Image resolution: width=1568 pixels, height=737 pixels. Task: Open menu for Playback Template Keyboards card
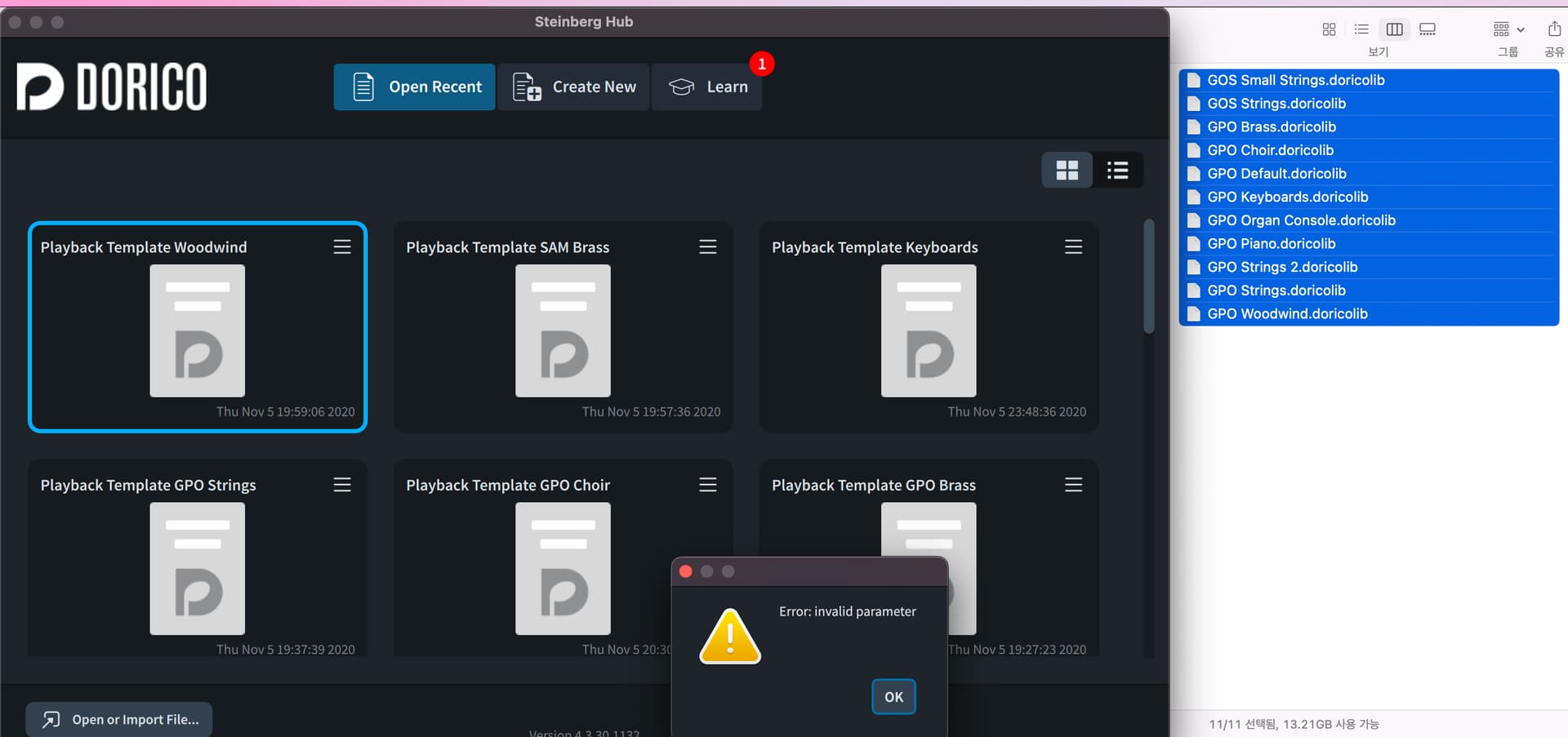coord(1074,246)
